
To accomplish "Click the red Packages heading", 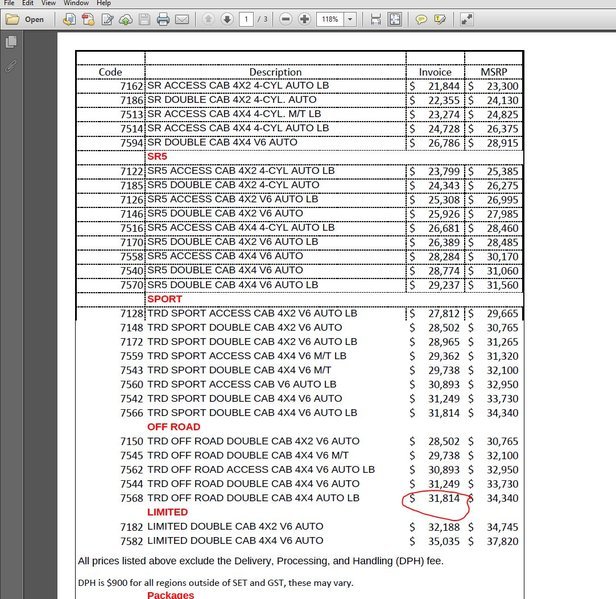I will (x=170, y=595).
